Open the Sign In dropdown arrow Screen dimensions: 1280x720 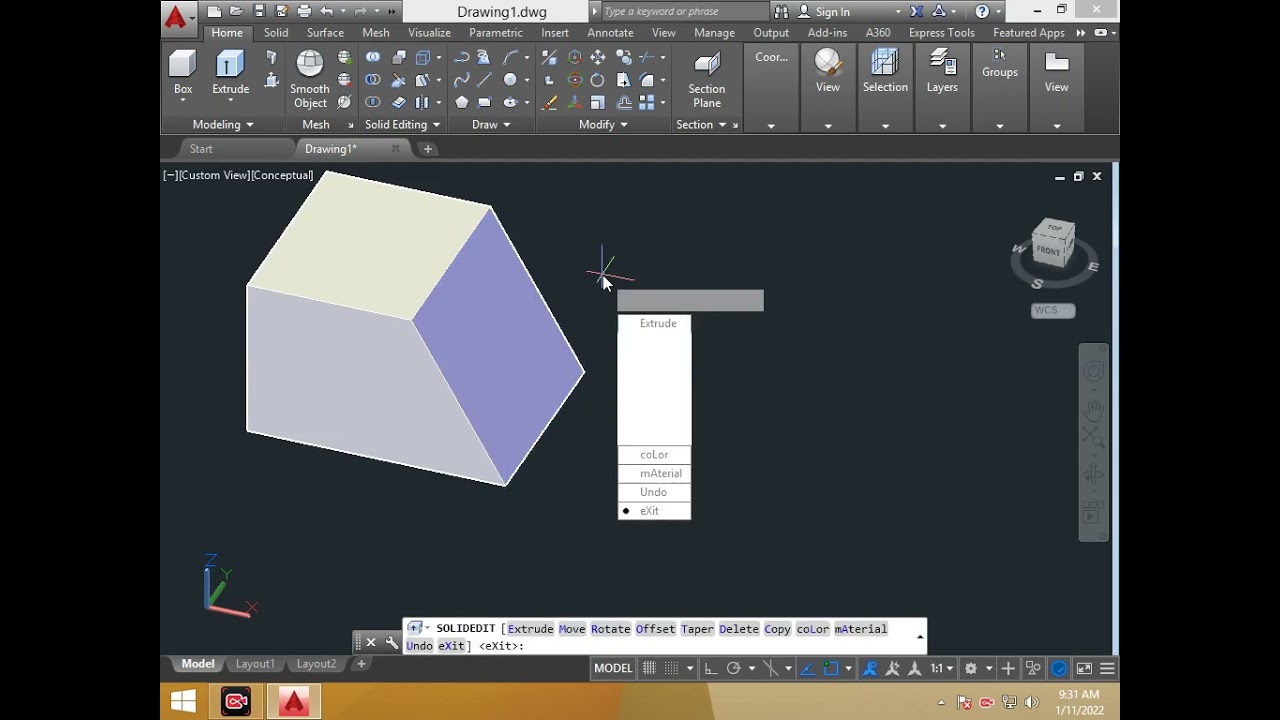pyautogui.click(x=898, y=12)
